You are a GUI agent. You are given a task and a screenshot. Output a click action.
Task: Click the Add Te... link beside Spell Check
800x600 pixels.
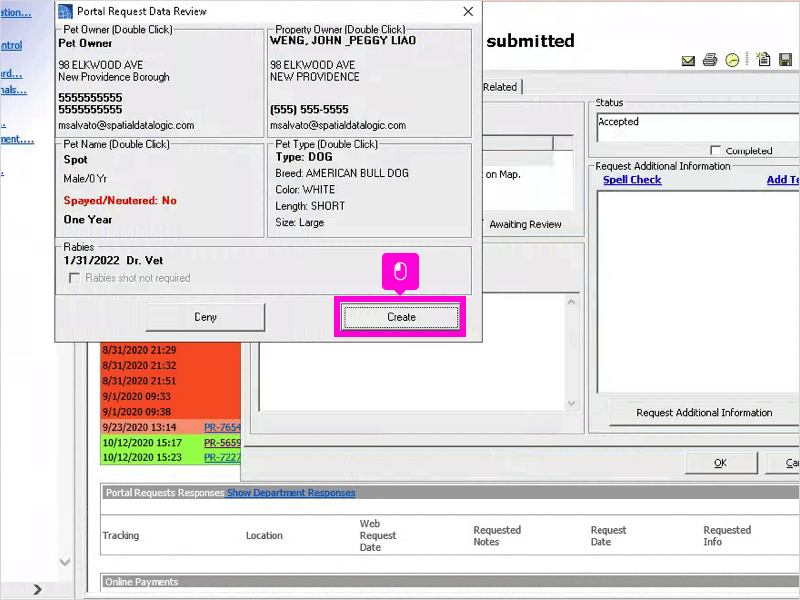pyautogui.click(x=783, y=180)
